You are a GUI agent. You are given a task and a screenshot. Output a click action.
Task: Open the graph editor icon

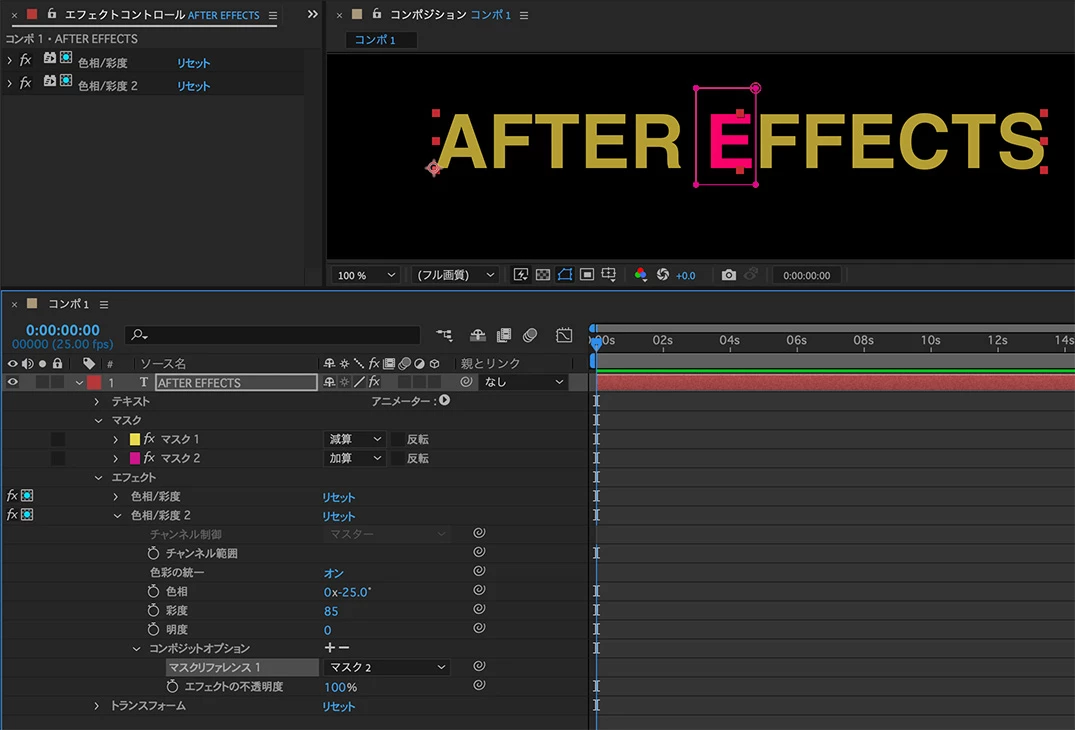coord(564,334)
